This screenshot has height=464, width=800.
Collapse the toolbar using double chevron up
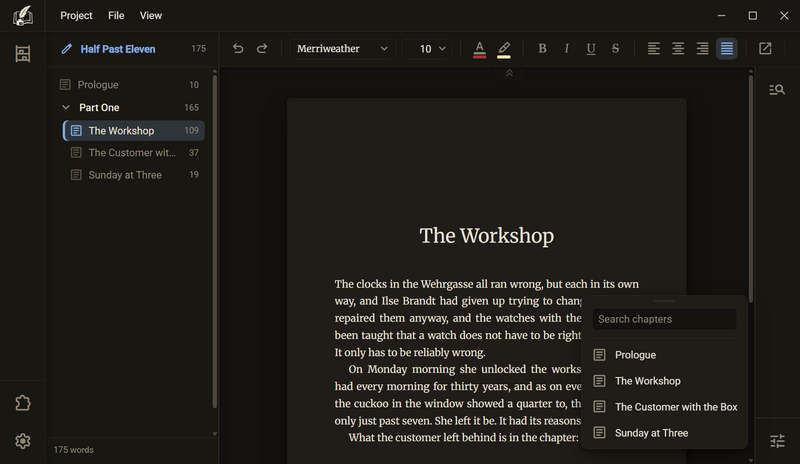509,74
